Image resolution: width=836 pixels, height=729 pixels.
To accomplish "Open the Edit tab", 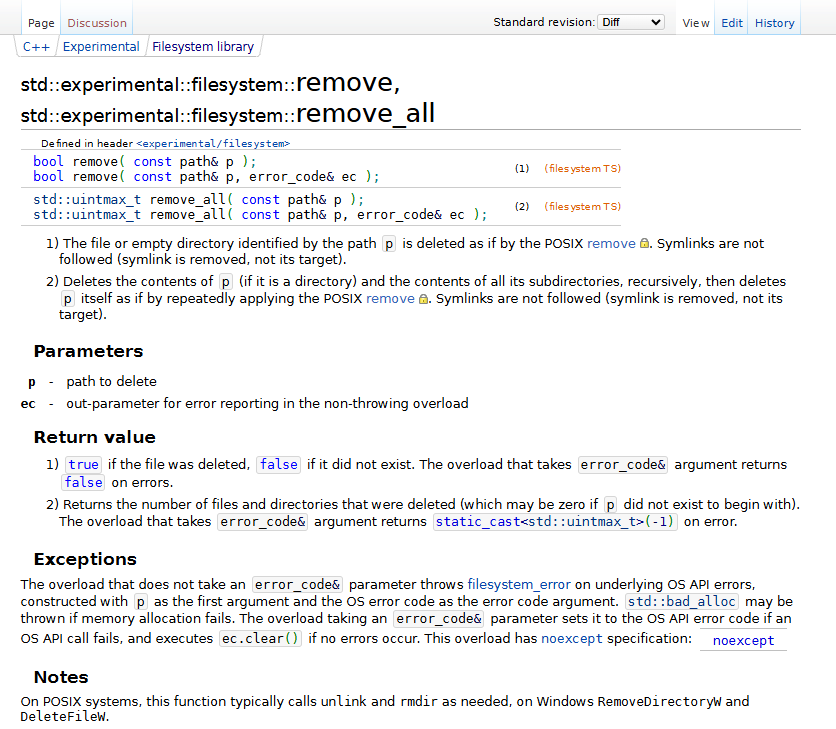I will coord(732,23).
